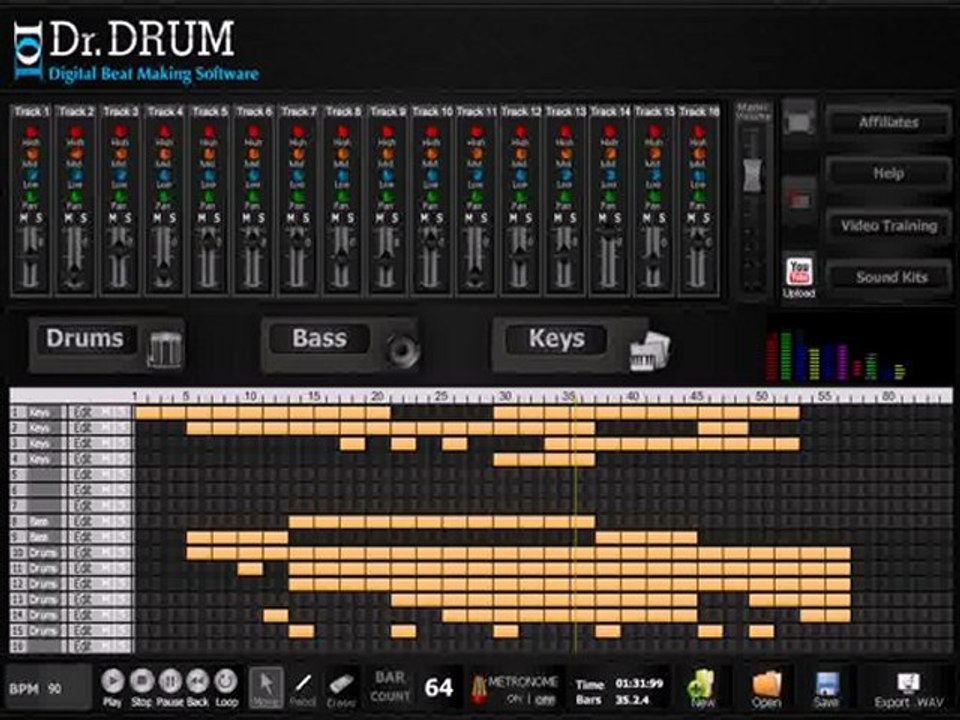The height and width of the screenshot is (720, 960).
Task: Export the beat with Export .WAV
Action: pos(909,689)
